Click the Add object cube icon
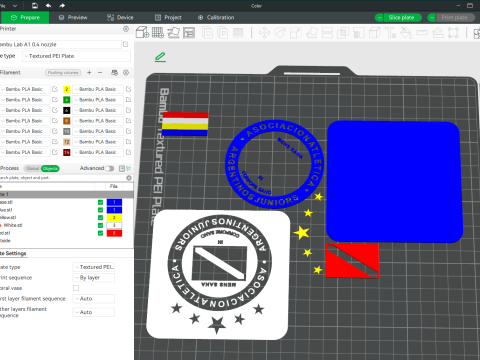Viewport: 480px width, 360px height. click(142, 33)
